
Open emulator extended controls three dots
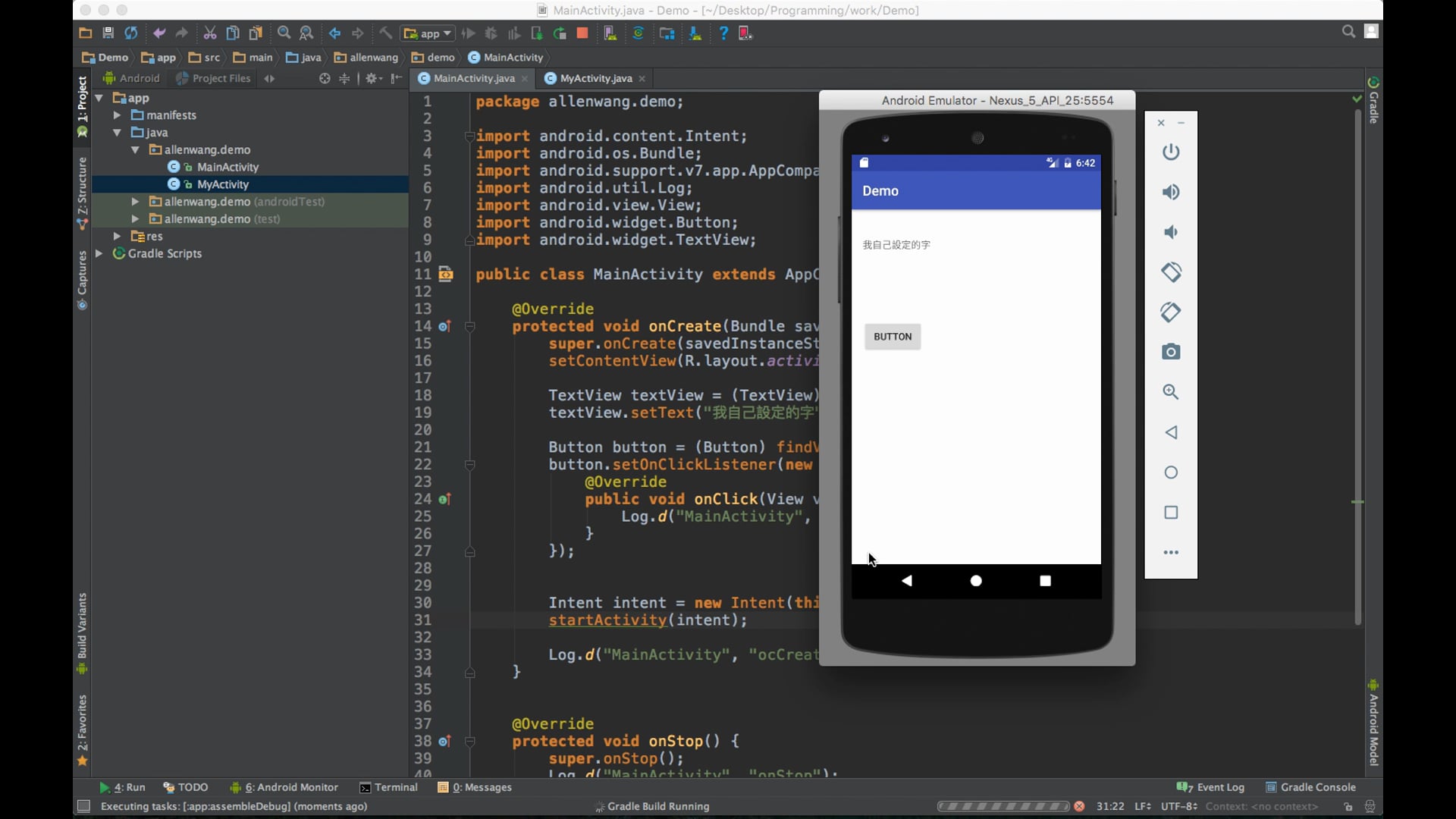point(1171,553)
